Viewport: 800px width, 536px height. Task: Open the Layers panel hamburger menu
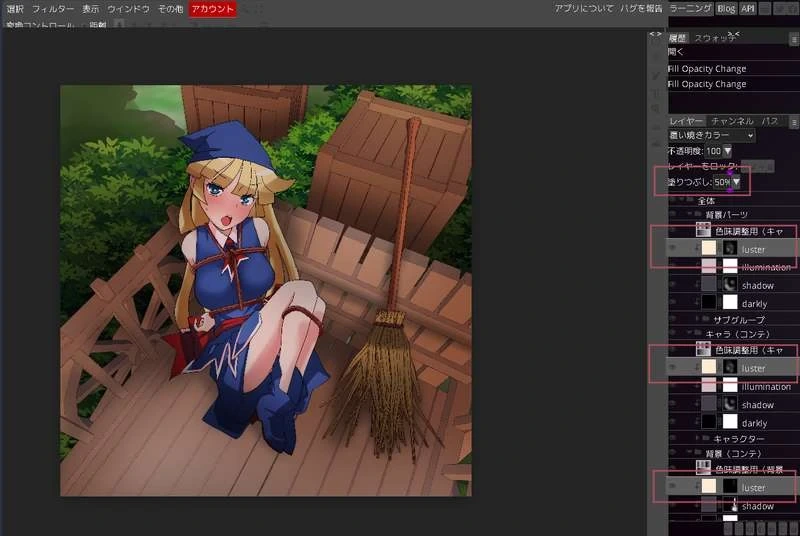tap(795, 122)
